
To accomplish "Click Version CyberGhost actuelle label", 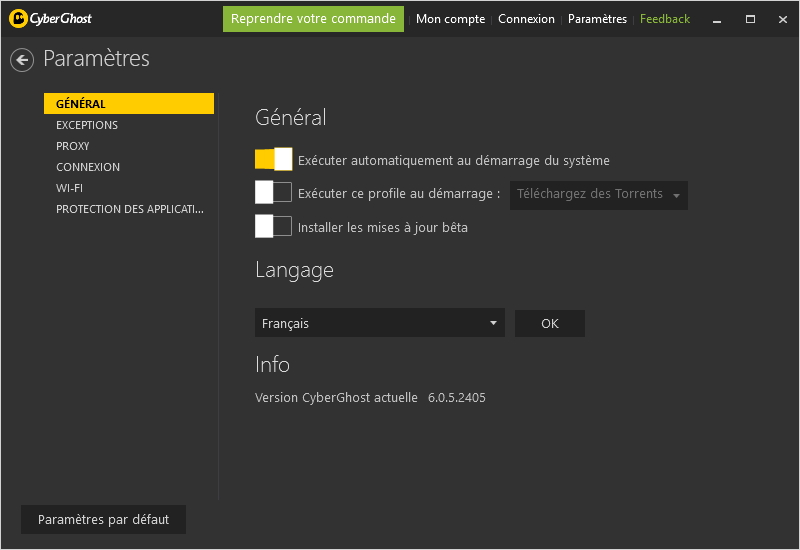I will 336,397.
